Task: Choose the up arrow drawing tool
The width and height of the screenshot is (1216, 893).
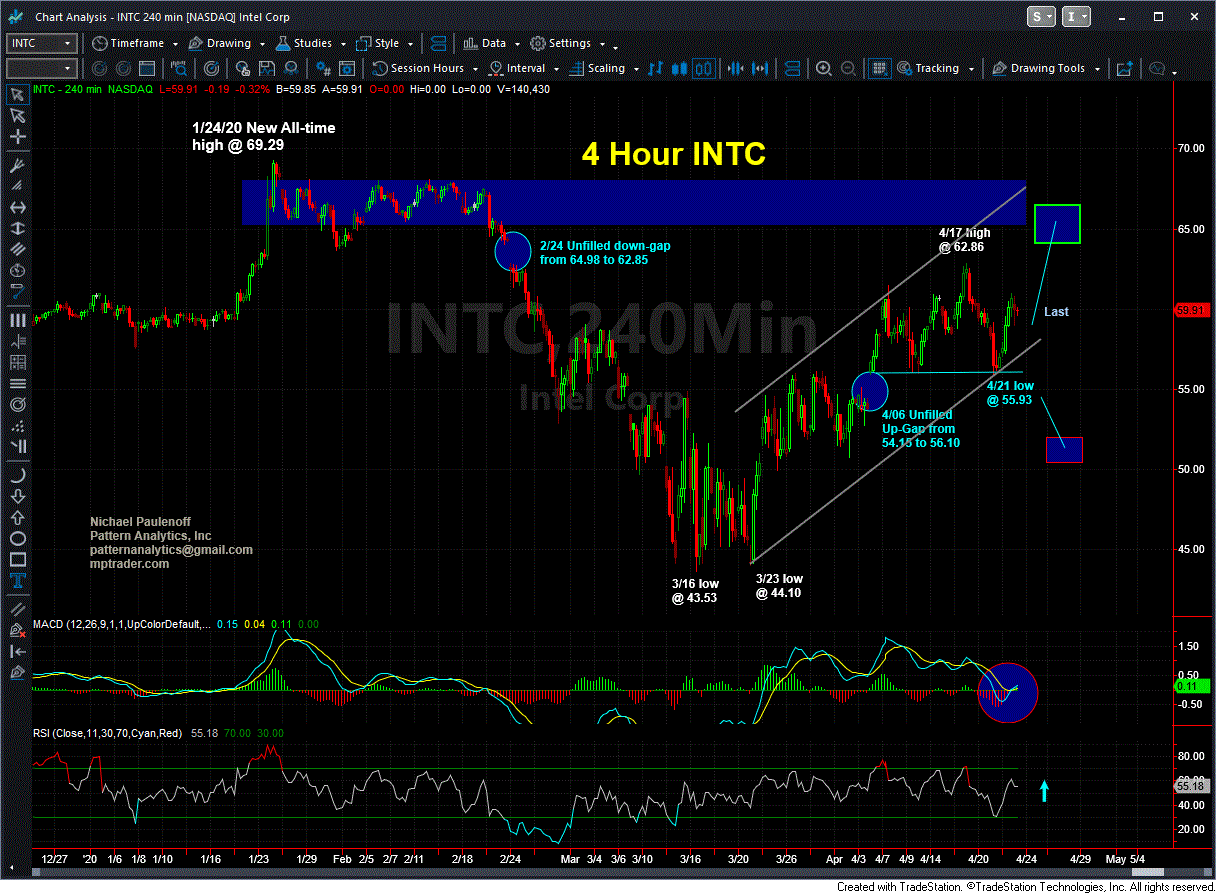Action: (17, 518)
